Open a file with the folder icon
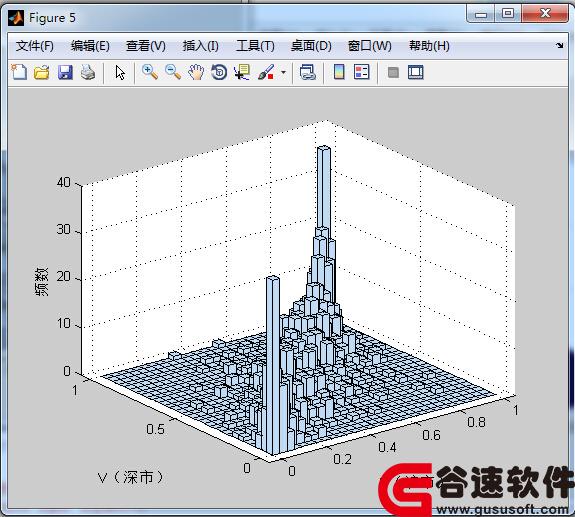Screen dimensions: 575x517 click(42, 72)
